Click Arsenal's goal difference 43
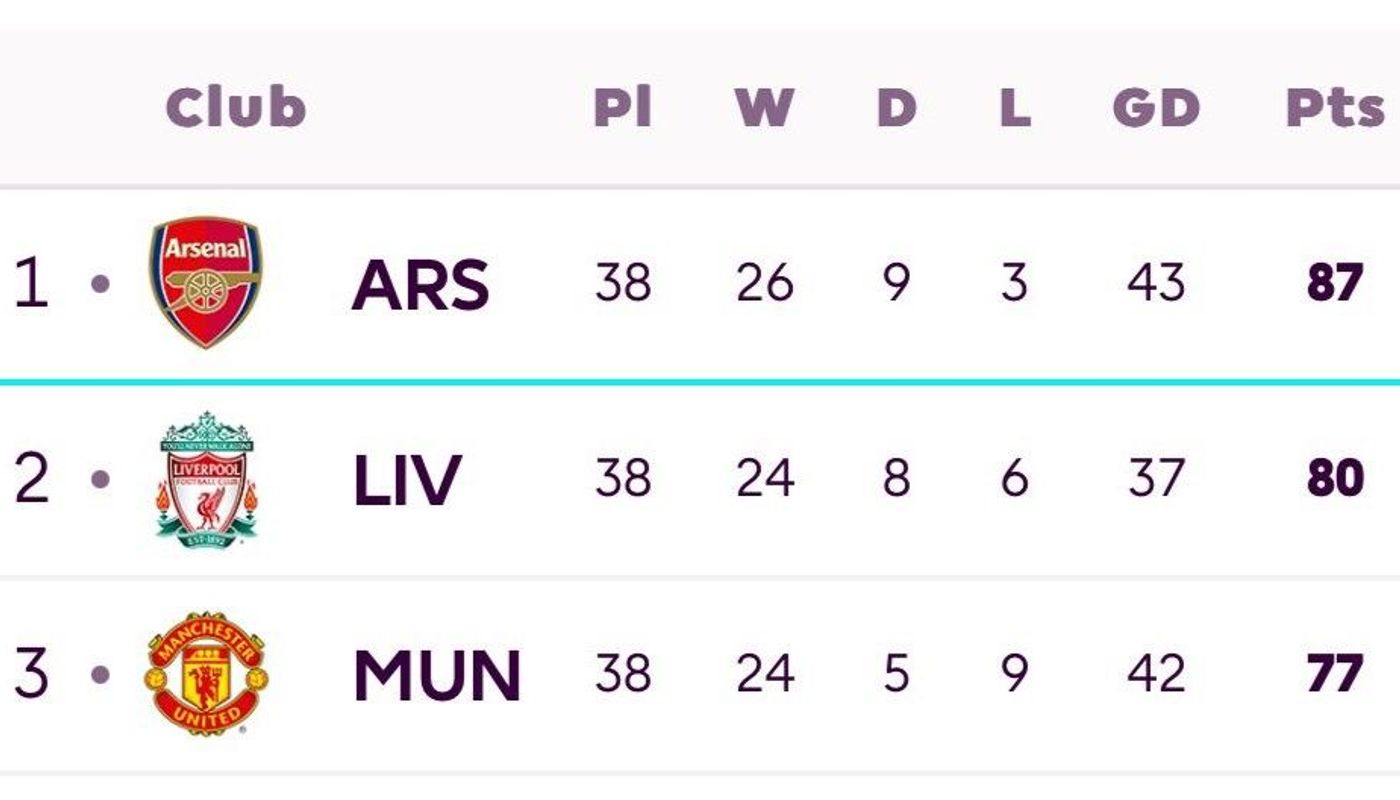The width and height of the screenshot is (1400, 800). point(1156,283)
